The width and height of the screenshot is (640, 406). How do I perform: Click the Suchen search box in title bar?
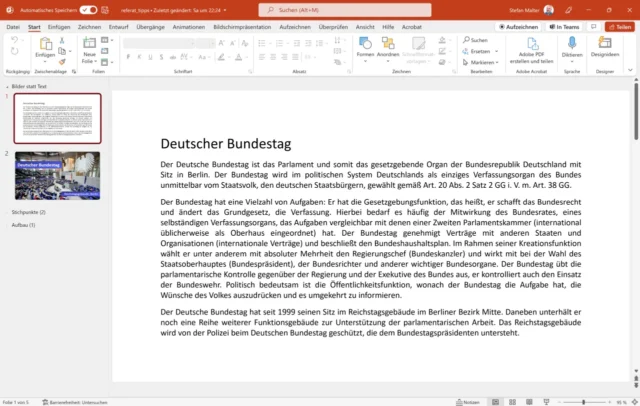[330, 9]
